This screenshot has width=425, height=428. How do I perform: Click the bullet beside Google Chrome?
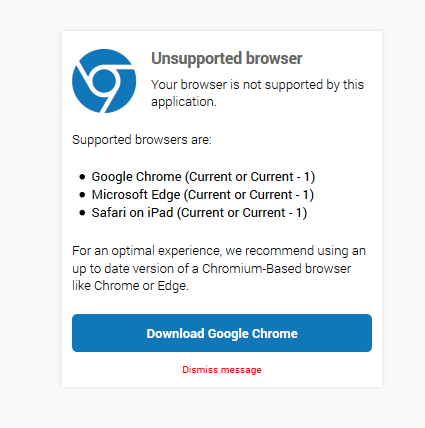coord(82,177)
